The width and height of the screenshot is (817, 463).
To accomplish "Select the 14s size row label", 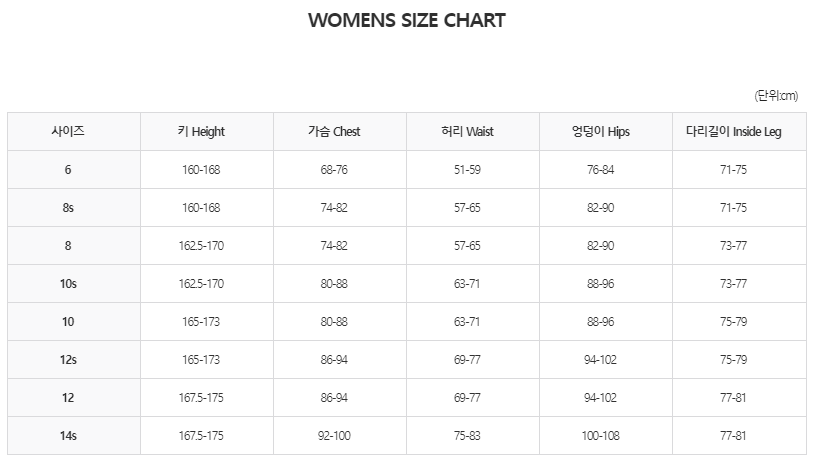I will [x=68, y=436].
